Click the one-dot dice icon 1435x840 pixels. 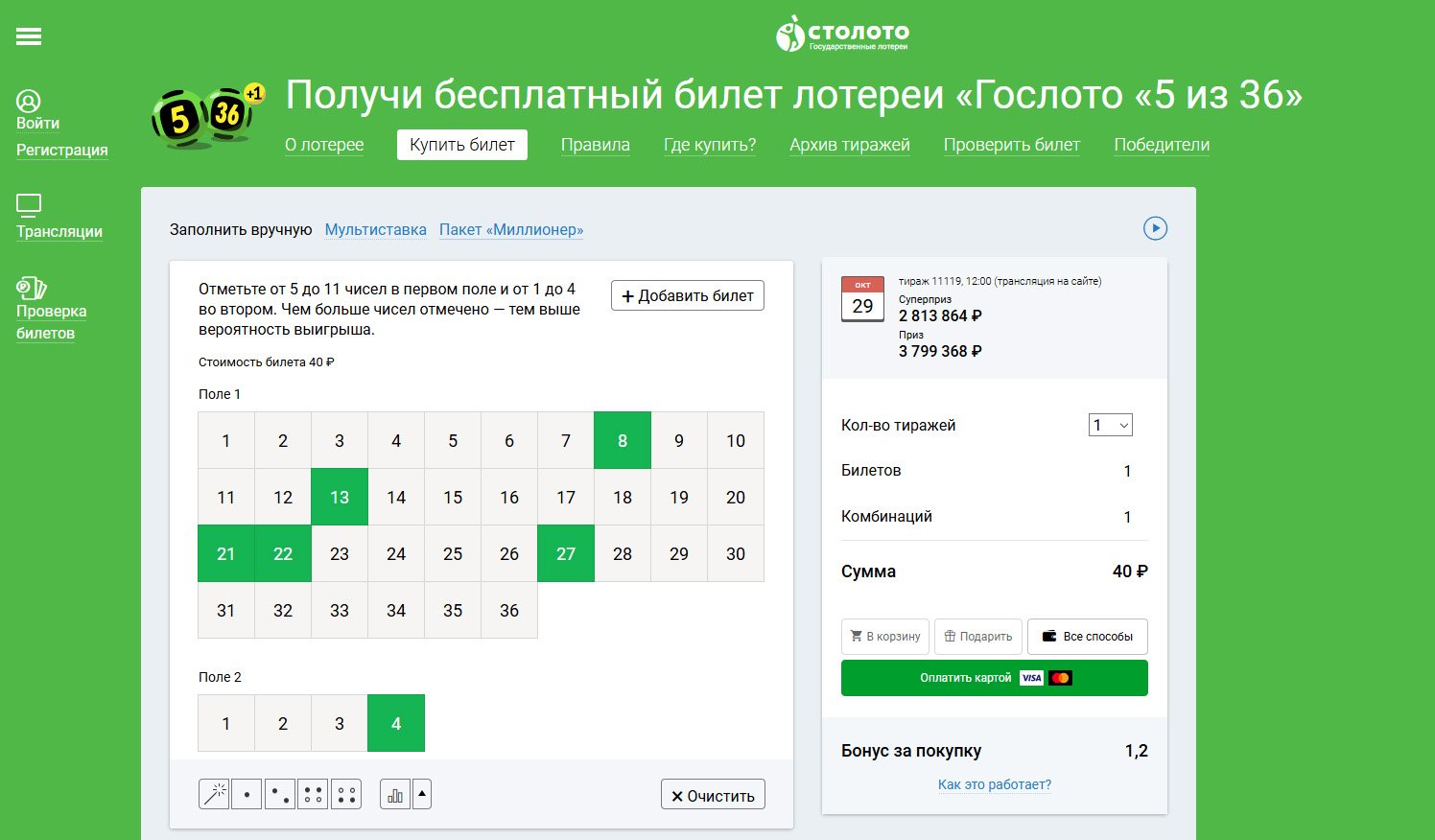[x=247, y=795]
